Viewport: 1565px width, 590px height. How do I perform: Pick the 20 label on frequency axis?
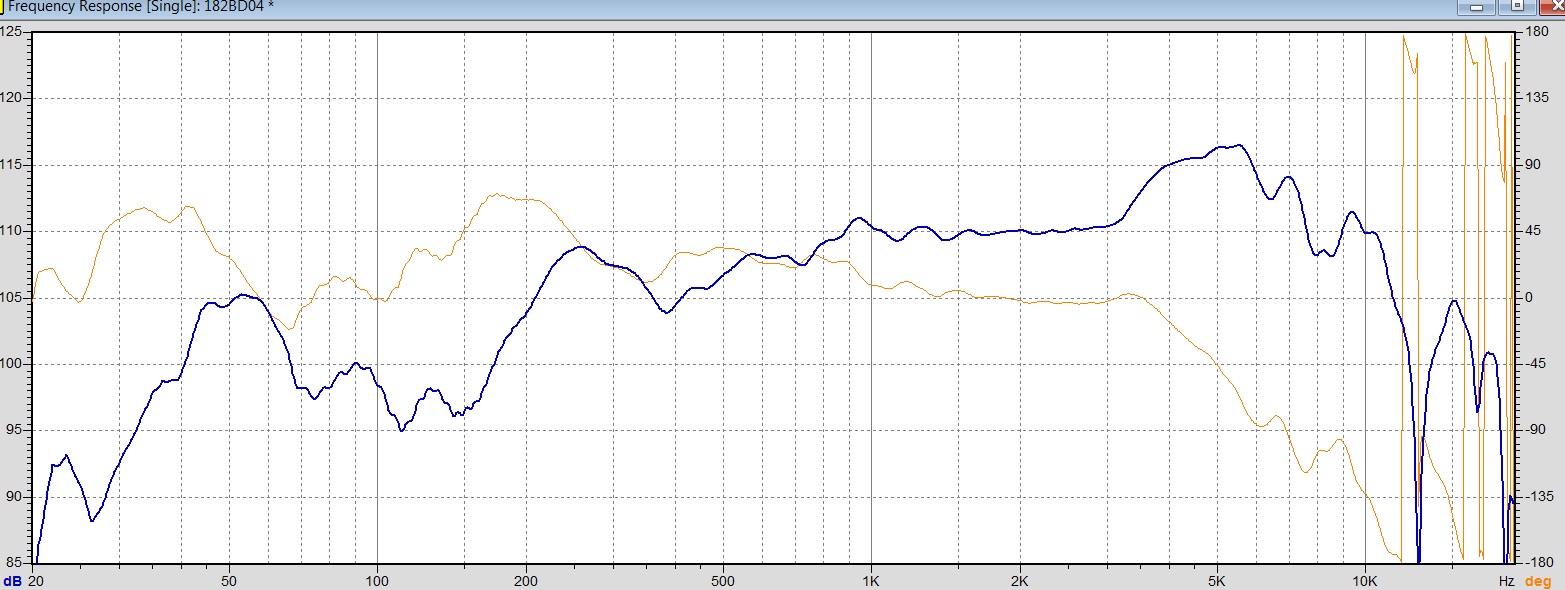click(x=35, y=581)
